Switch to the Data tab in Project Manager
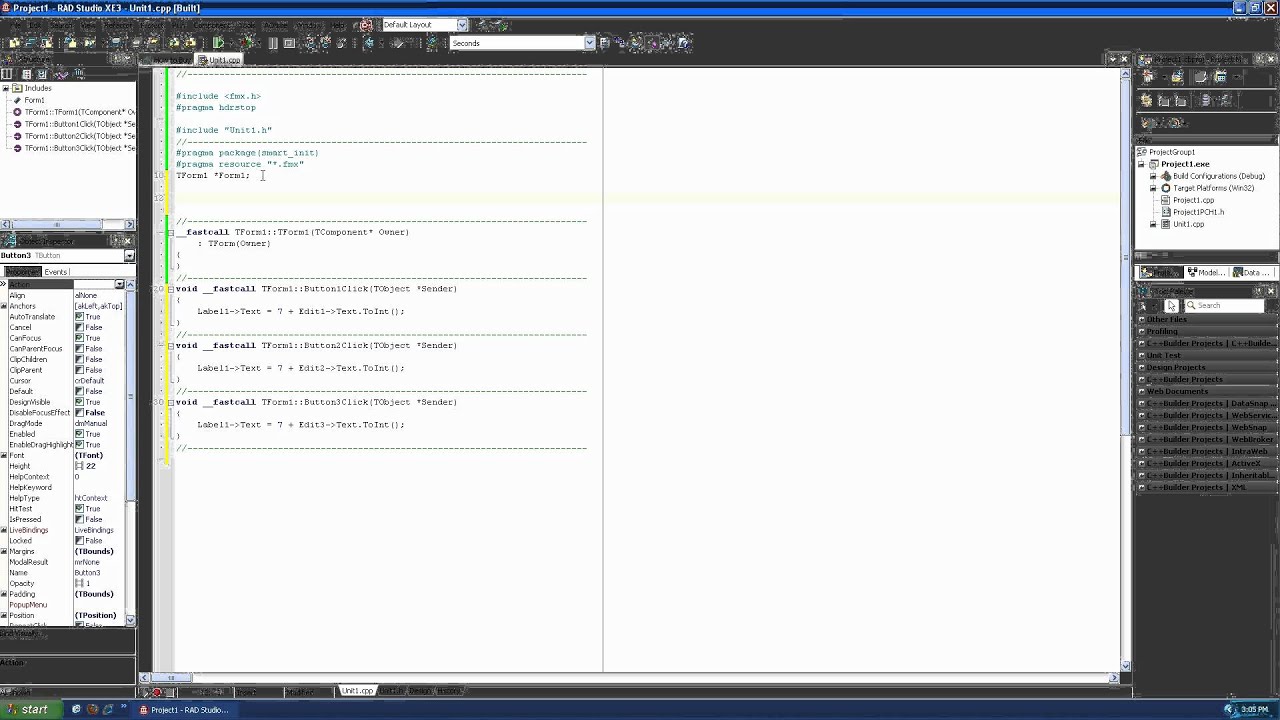Viewport: 1280px width, 720px height. (x=1250, y=272)
